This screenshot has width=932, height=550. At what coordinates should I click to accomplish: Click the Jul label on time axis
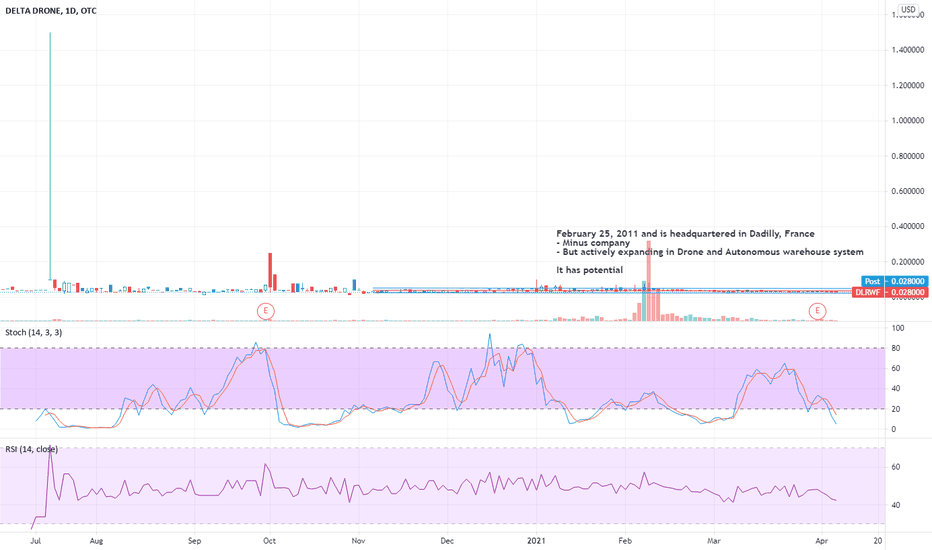pyautogui.click(x=36, y=540)
